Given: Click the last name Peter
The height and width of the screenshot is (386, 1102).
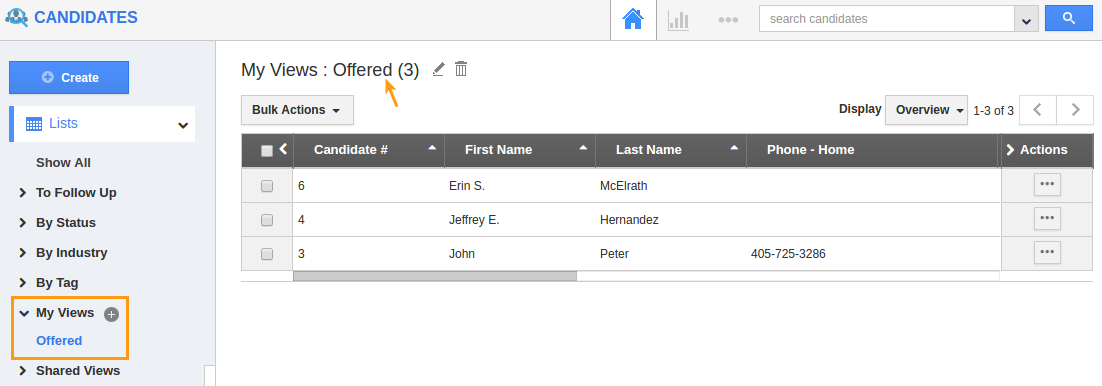Looking at the screenshot, I should point(614,254).
